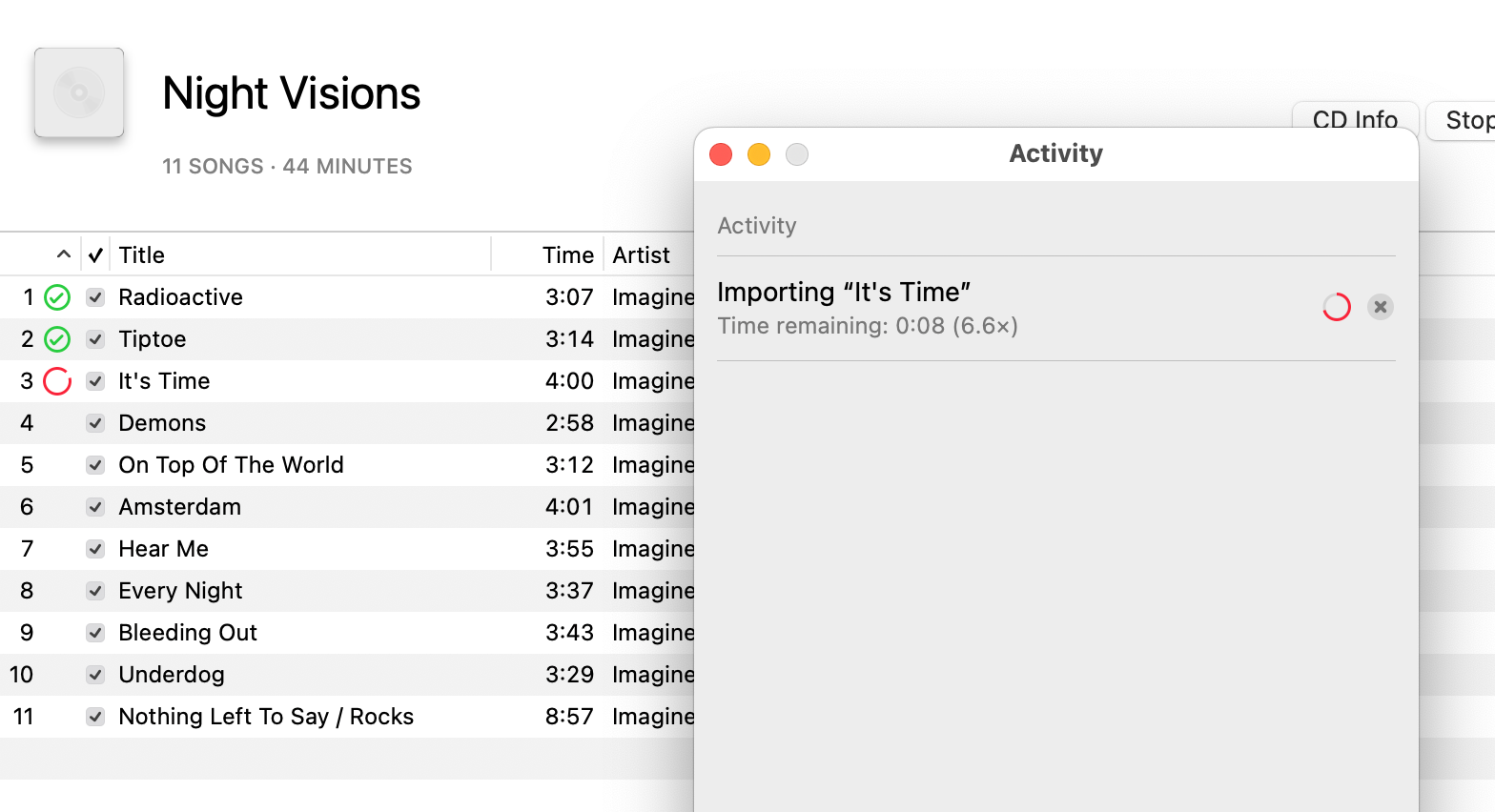
Task: Click the 3:37 time of Every Night
Action: (569, 591)
